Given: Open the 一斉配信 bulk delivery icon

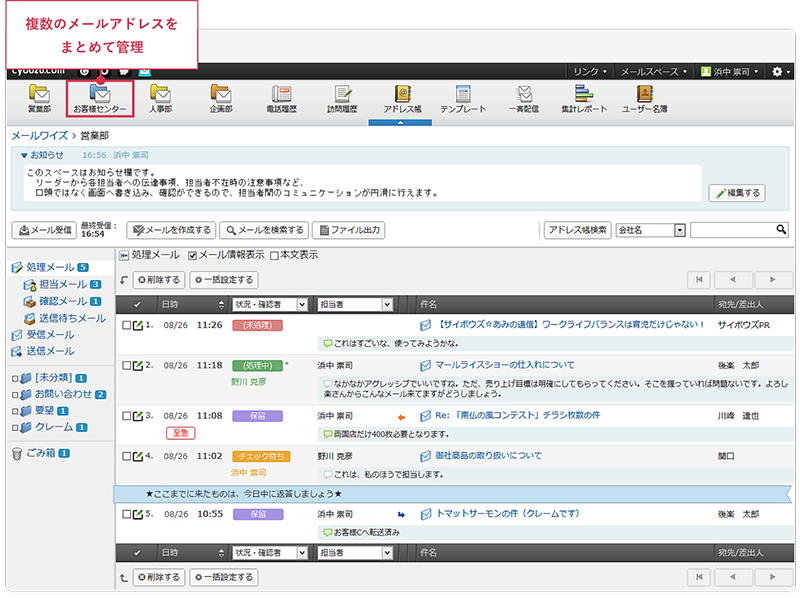Looking at the screenshot, I should click(523, 97).
